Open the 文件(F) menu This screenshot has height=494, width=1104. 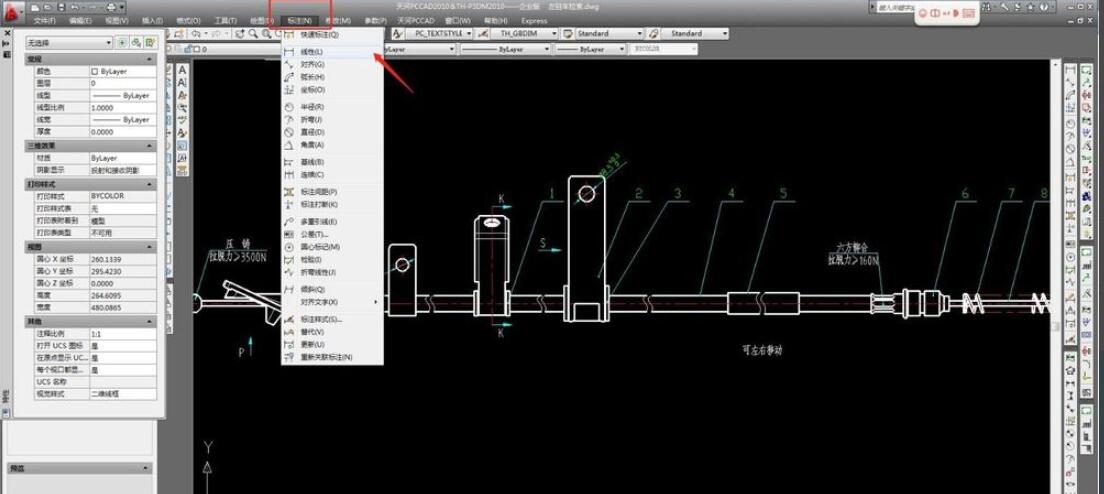(x=44, y=20)
